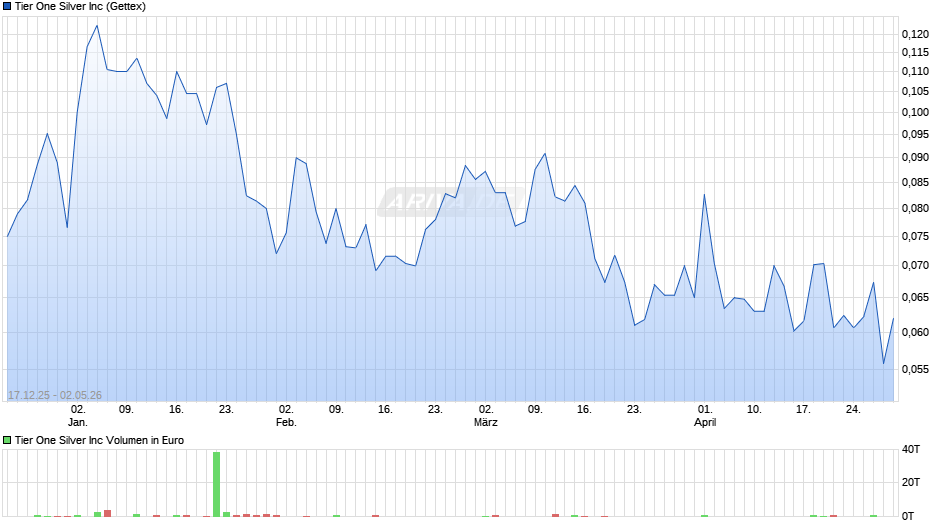Click the 0,085 price axis label

point(915,183)
